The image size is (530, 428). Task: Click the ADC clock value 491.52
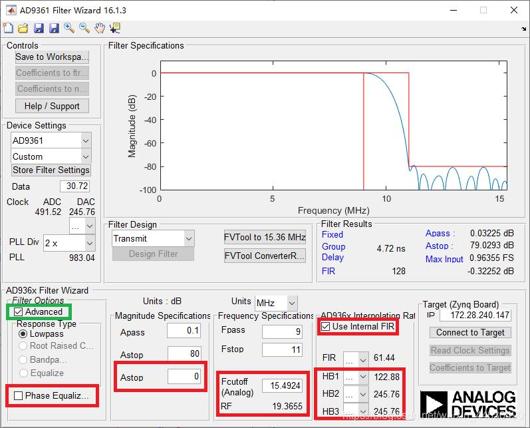pos(48,212)
